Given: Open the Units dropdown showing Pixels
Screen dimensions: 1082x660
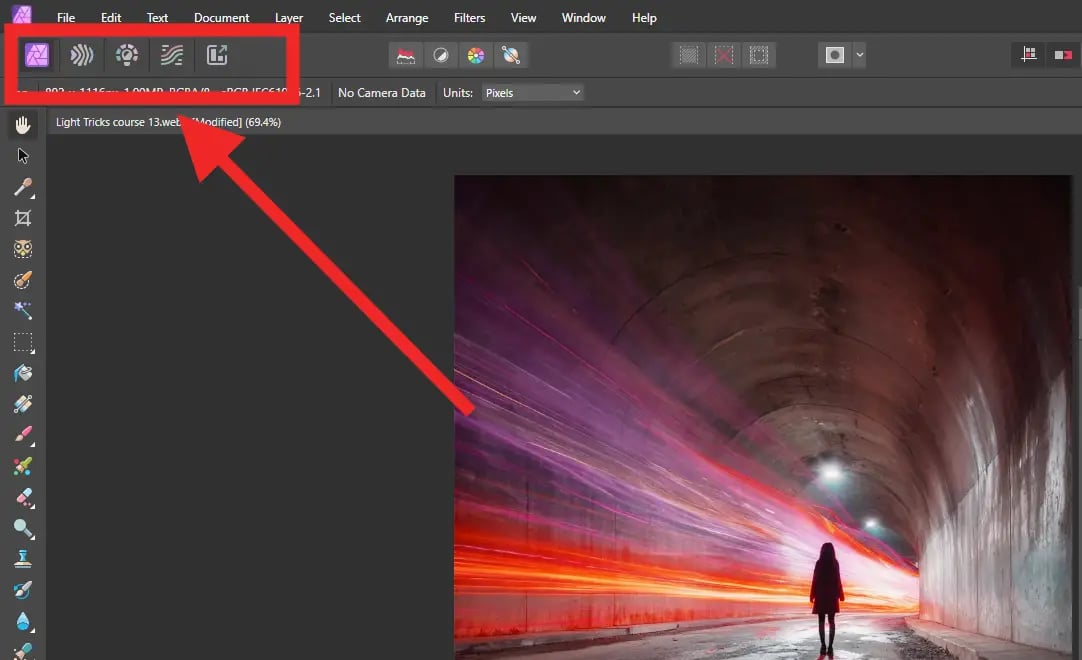Looking at the screenshot, I should 532,93.
